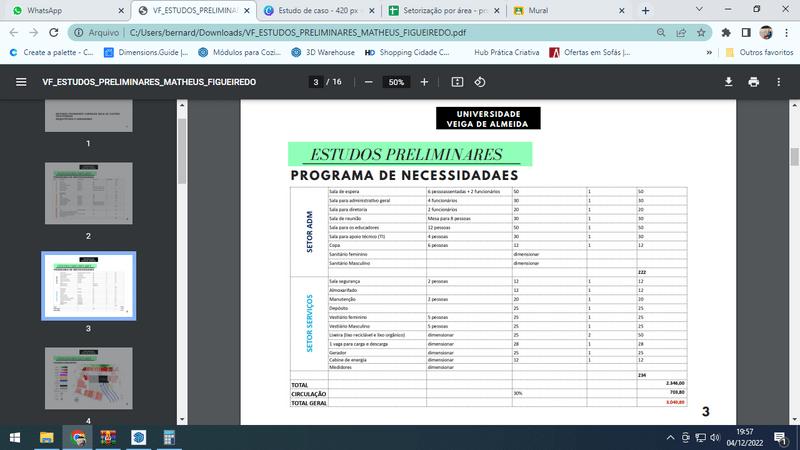Open File Explorer from the taskbar
The image size is (800, 450).
click(x=46, y=437)
